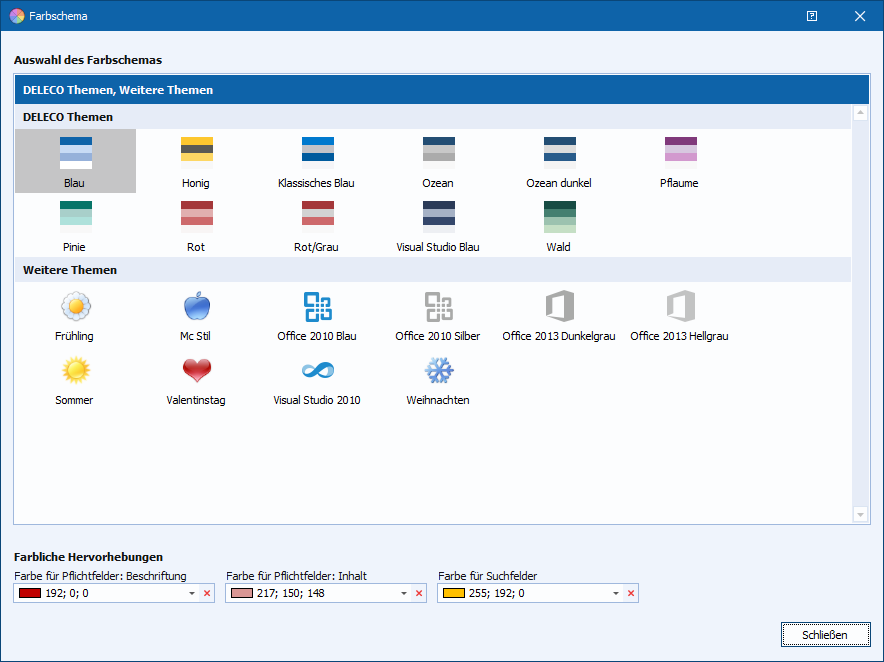Viewport: 884px width, 662px height.
Task: Clear the Pflichtfelder Beschriftung color value
Action: coord(207,593)
